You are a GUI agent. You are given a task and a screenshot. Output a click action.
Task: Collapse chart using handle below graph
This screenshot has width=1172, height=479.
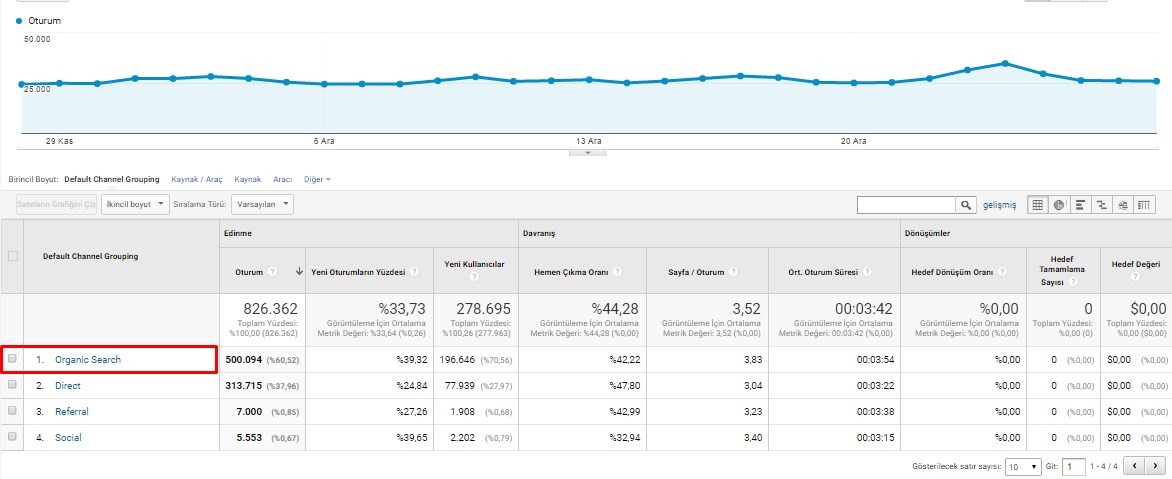click(587, 152)
